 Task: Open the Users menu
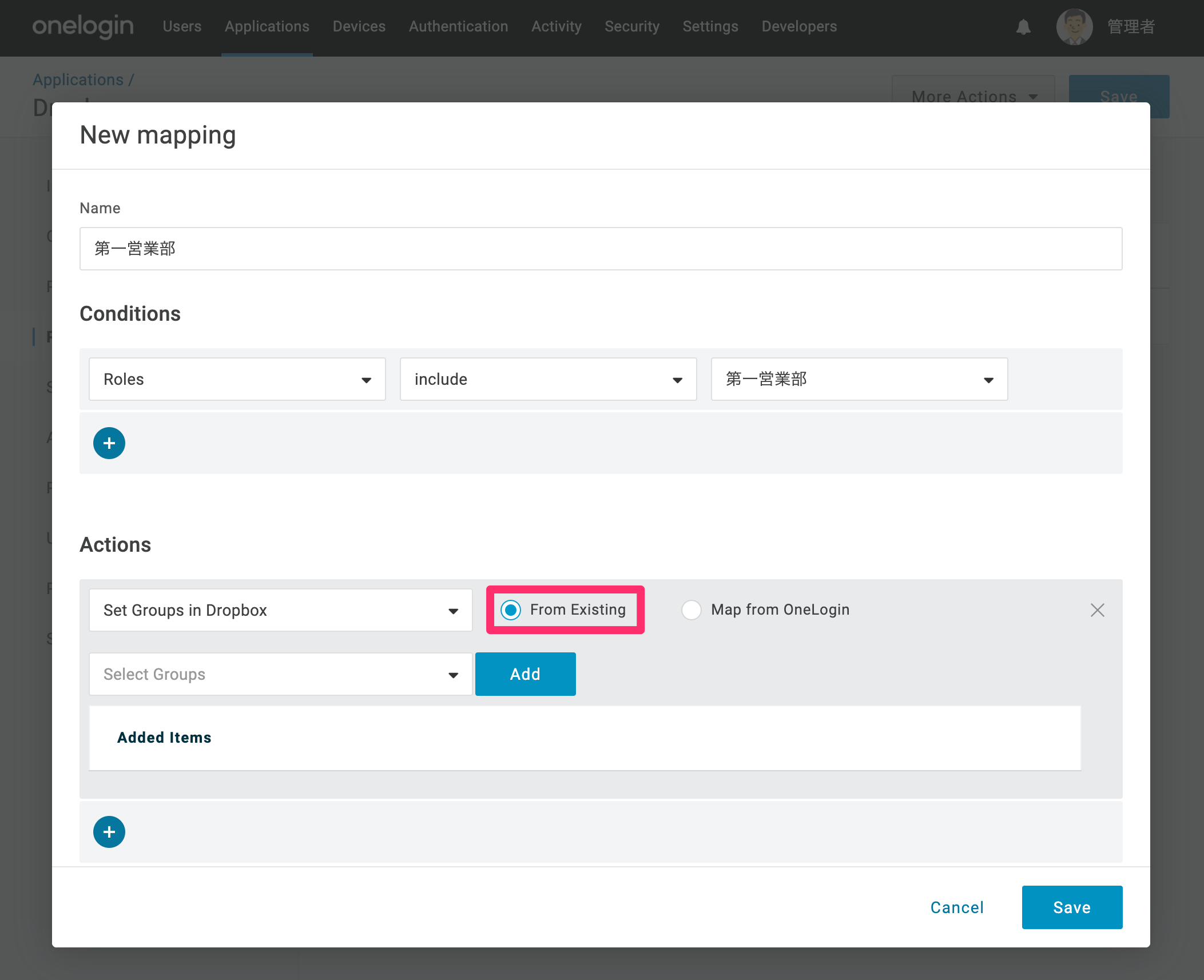click(x=182, y=26)
